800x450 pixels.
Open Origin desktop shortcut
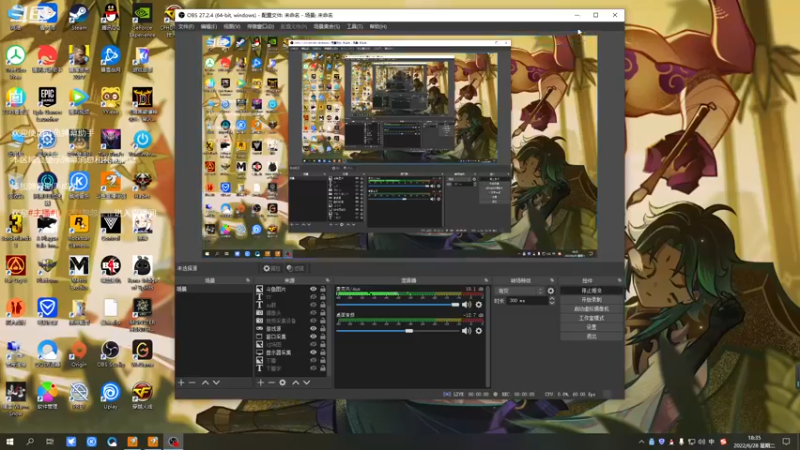point(79,354)
